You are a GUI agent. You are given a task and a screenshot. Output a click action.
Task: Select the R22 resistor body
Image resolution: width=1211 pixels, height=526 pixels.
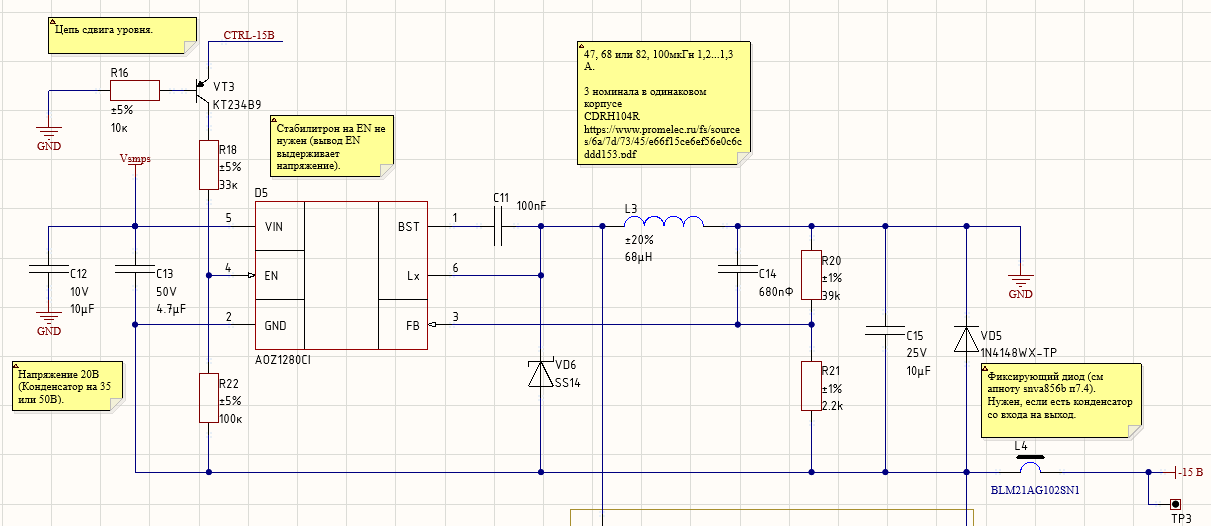208,398
